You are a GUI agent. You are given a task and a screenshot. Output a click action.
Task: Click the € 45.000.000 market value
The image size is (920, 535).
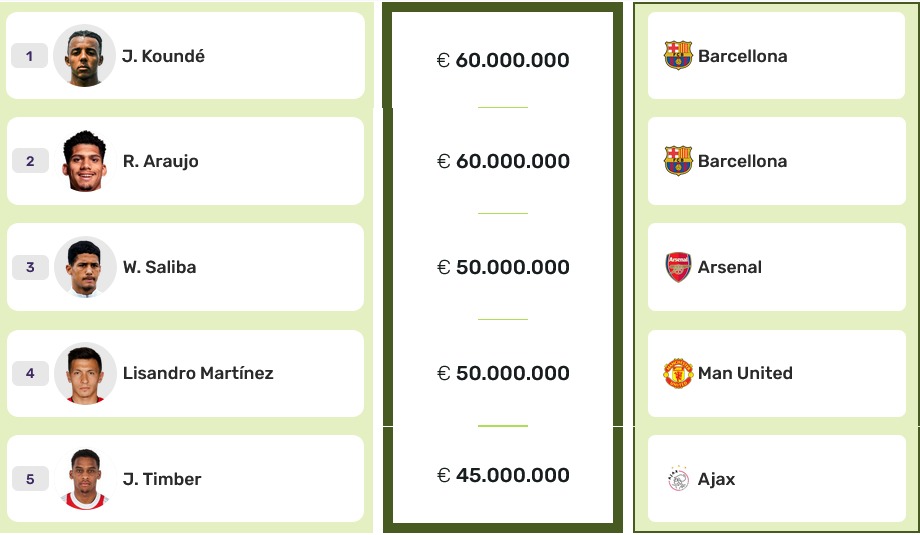click(503, 475)
